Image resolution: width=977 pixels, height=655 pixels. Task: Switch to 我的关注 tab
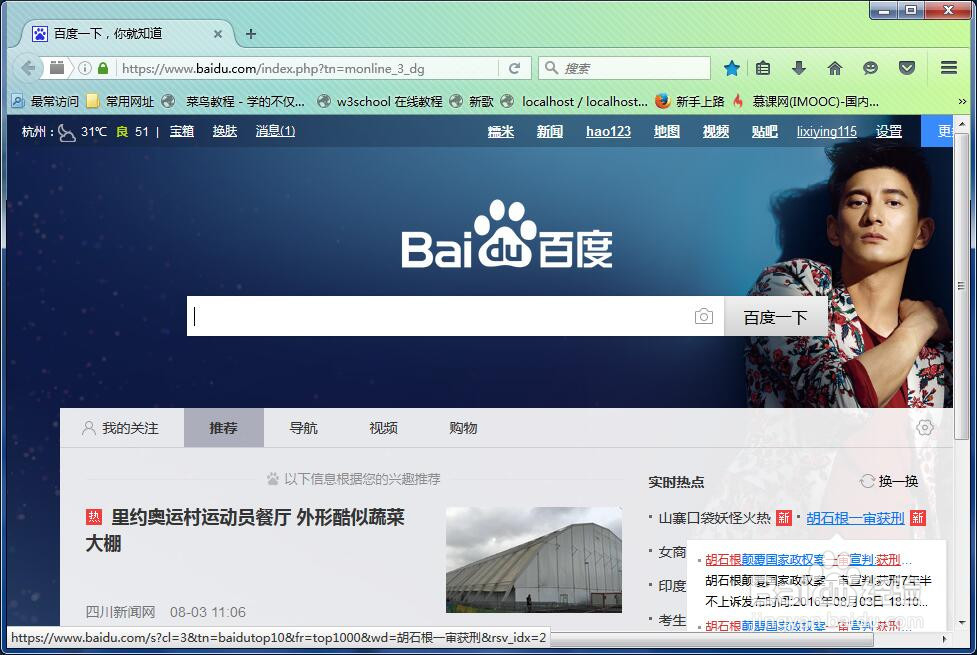pyautogui.click(x=122, y=428)
